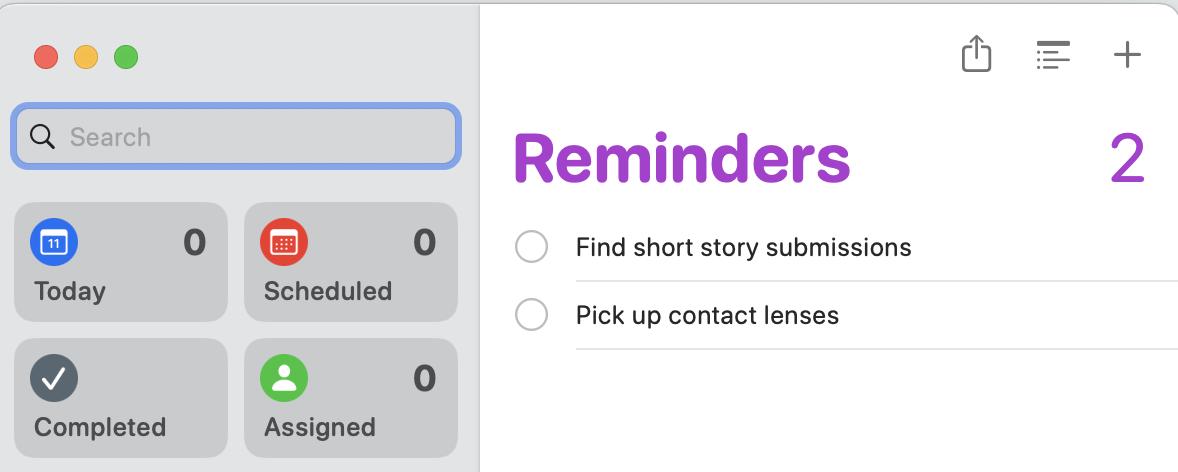Mark 'Pick up contact lenses' complete
Screen dimensions: 1178x472
click(x=531, y=316)
